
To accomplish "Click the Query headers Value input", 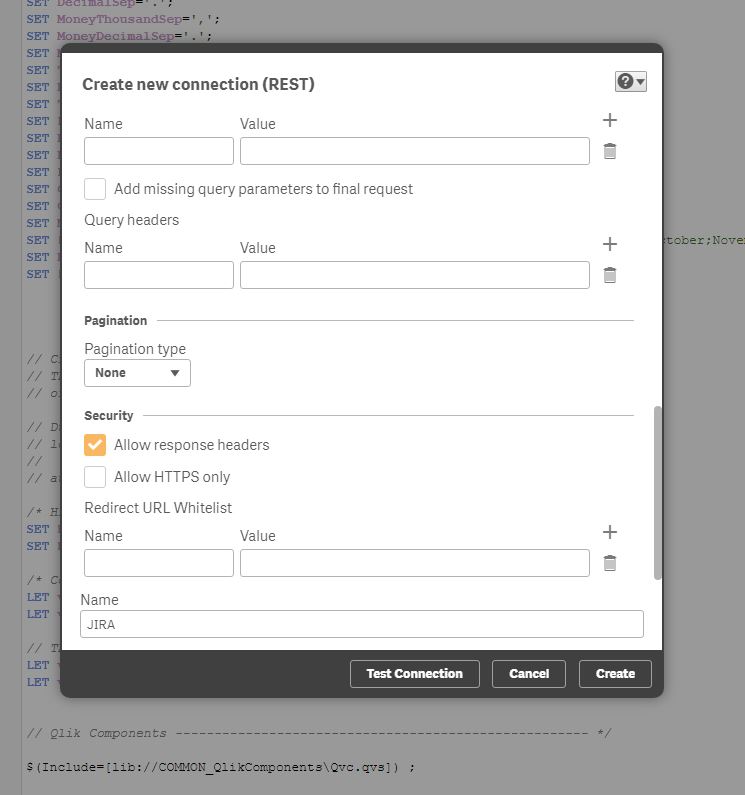I will (x=414, y=275).
